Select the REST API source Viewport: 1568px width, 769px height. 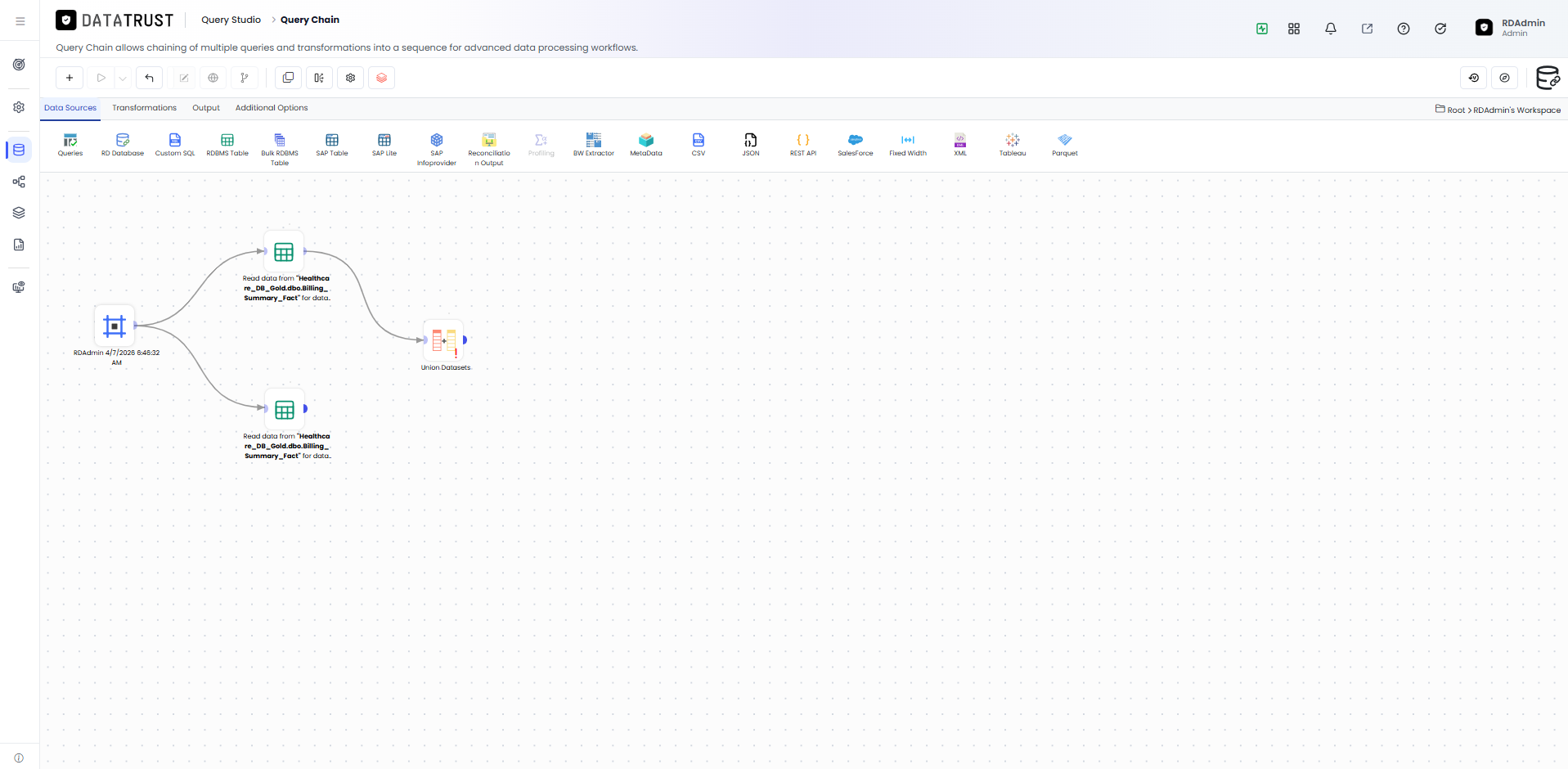click(803, 145)
